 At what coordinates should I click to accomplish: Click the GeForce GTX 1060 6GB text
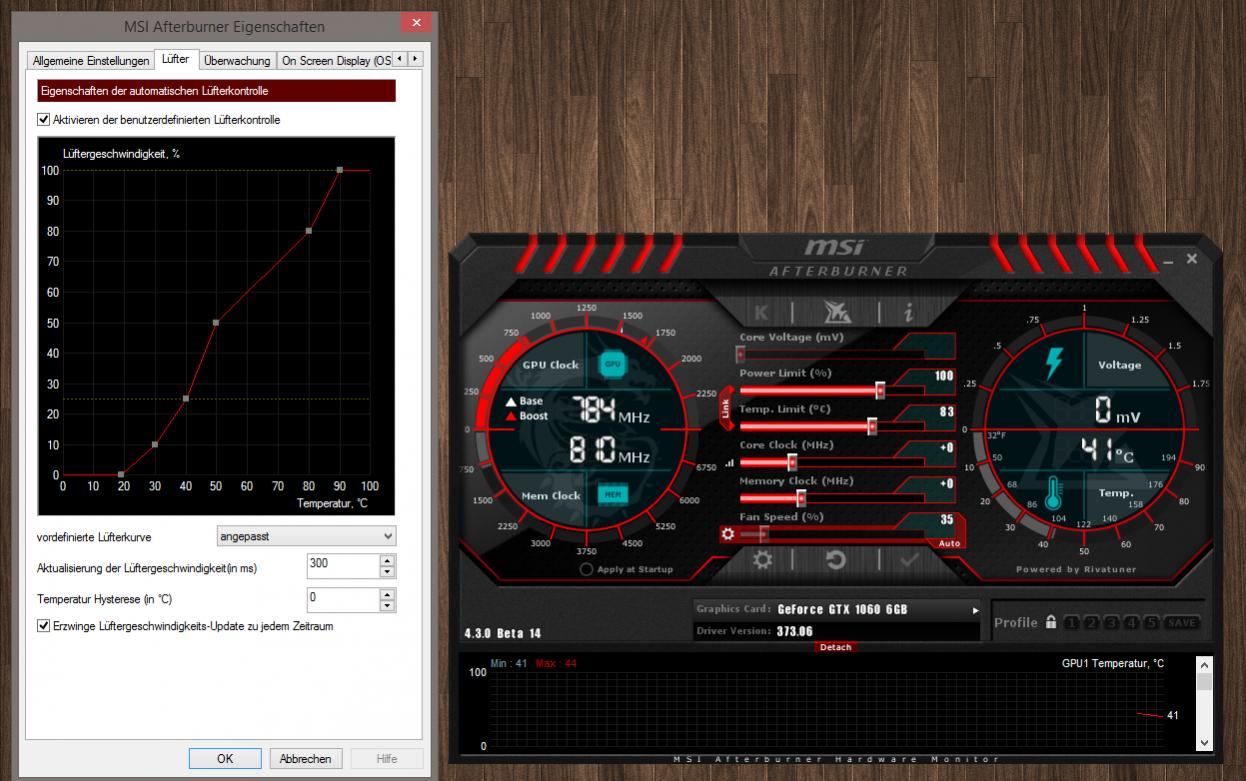(x=842, y=609)
